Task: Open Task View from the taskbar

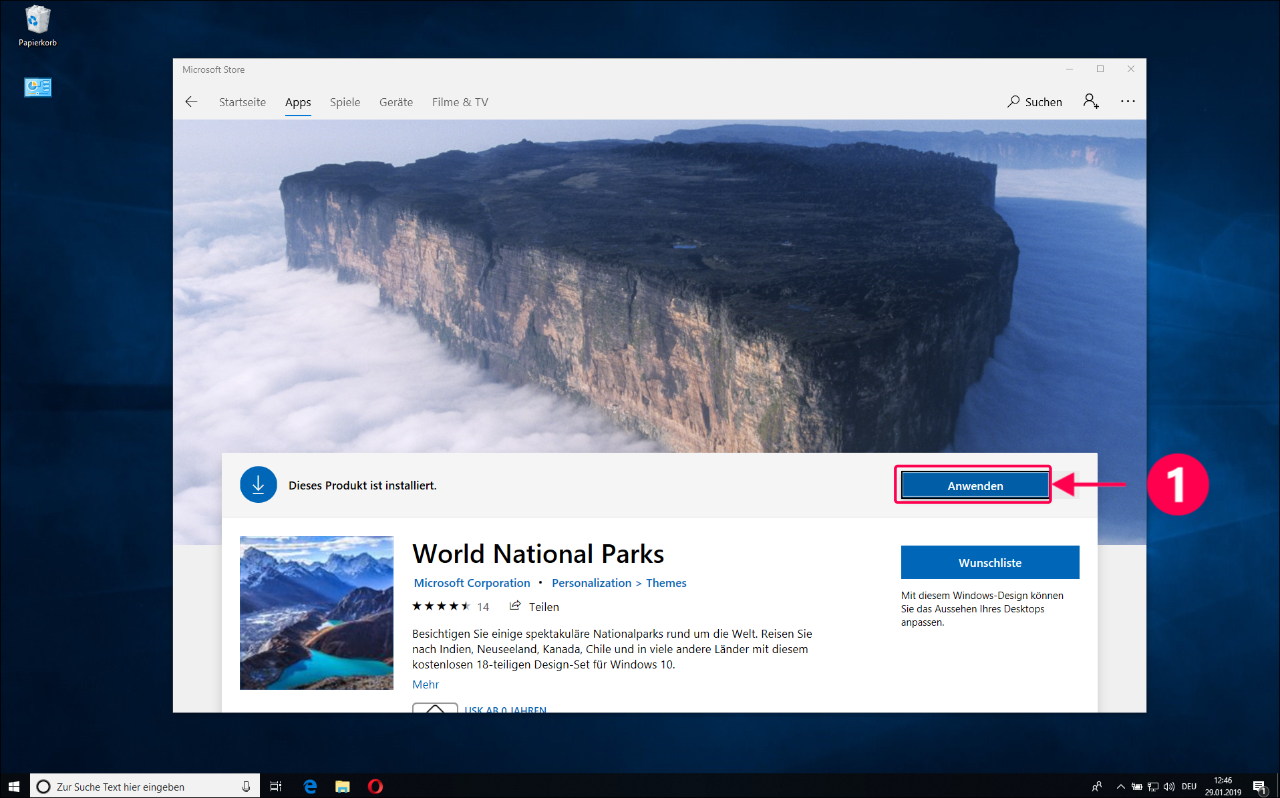Action: [277, 786]
